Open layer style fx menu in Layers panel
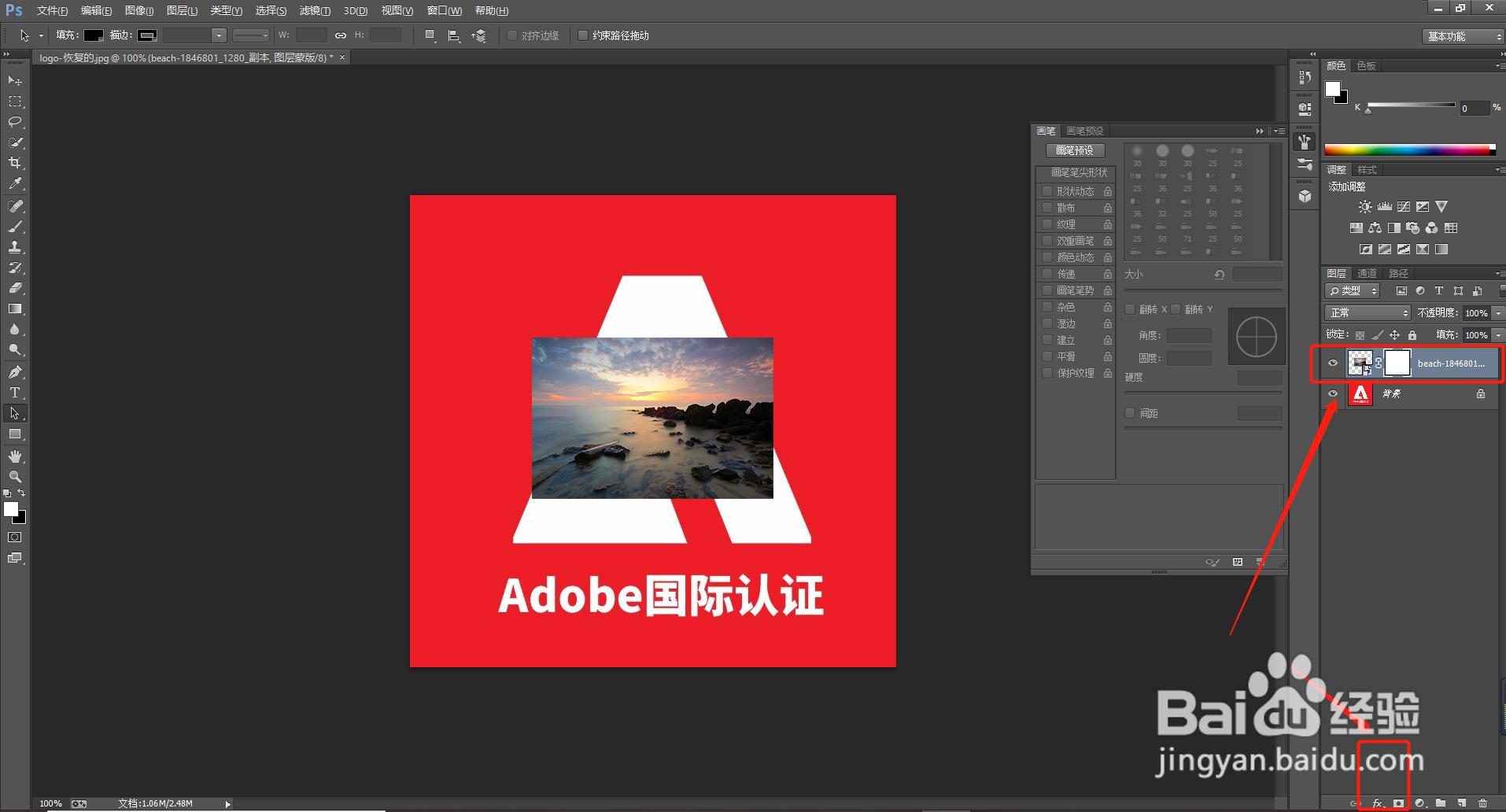Image resolution: width=1506 pixels, height=812 pixels. click(1378, 803)
